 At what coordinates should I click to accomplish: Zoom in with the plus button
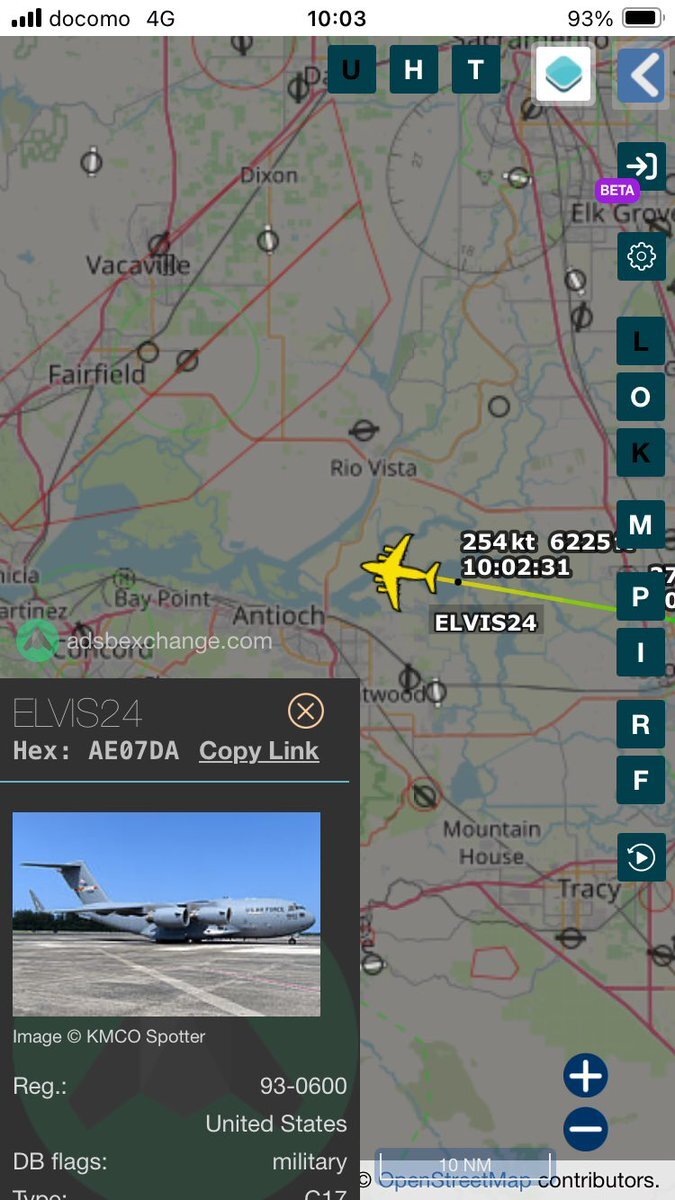coord(586,1076)
